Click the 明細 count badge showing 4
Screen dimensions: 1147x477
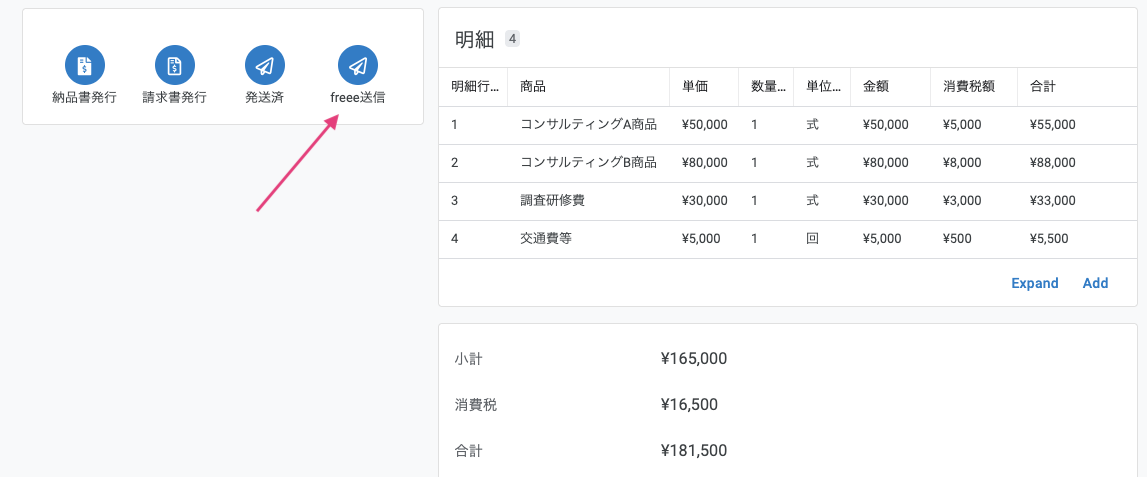click(x=512, y=39)
